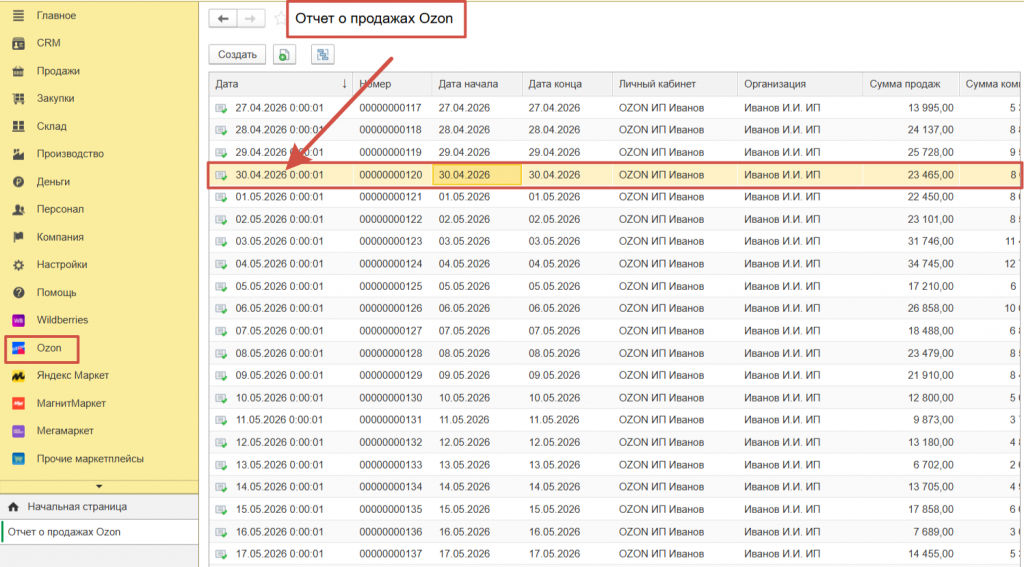Click the Wildberries logo icon
1024x567 pixels.
tap(18, 320)
